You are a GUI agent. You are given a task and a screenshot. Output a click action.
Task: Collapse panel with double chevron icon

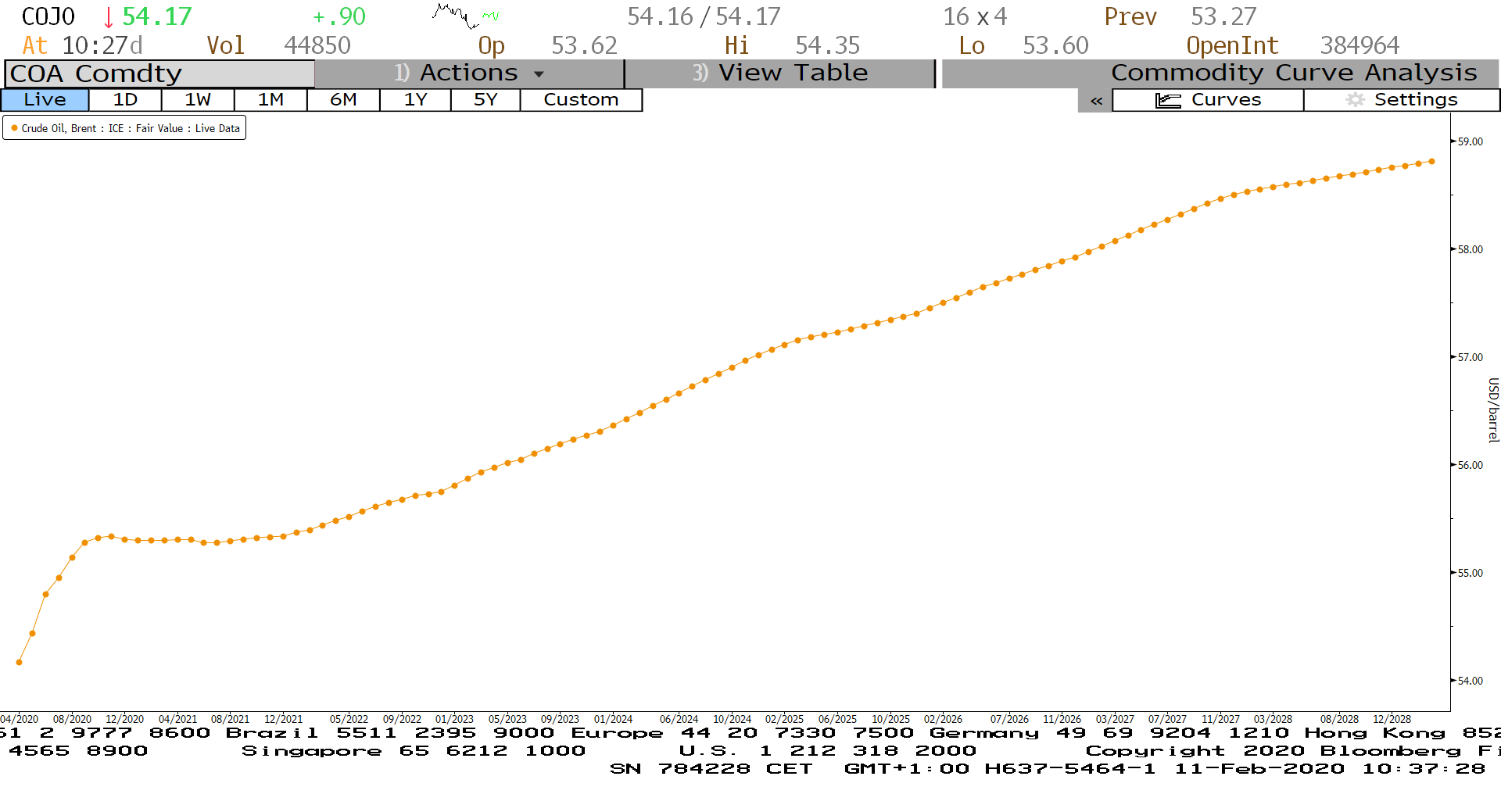pyautogui.click(x=1096, y=101)
